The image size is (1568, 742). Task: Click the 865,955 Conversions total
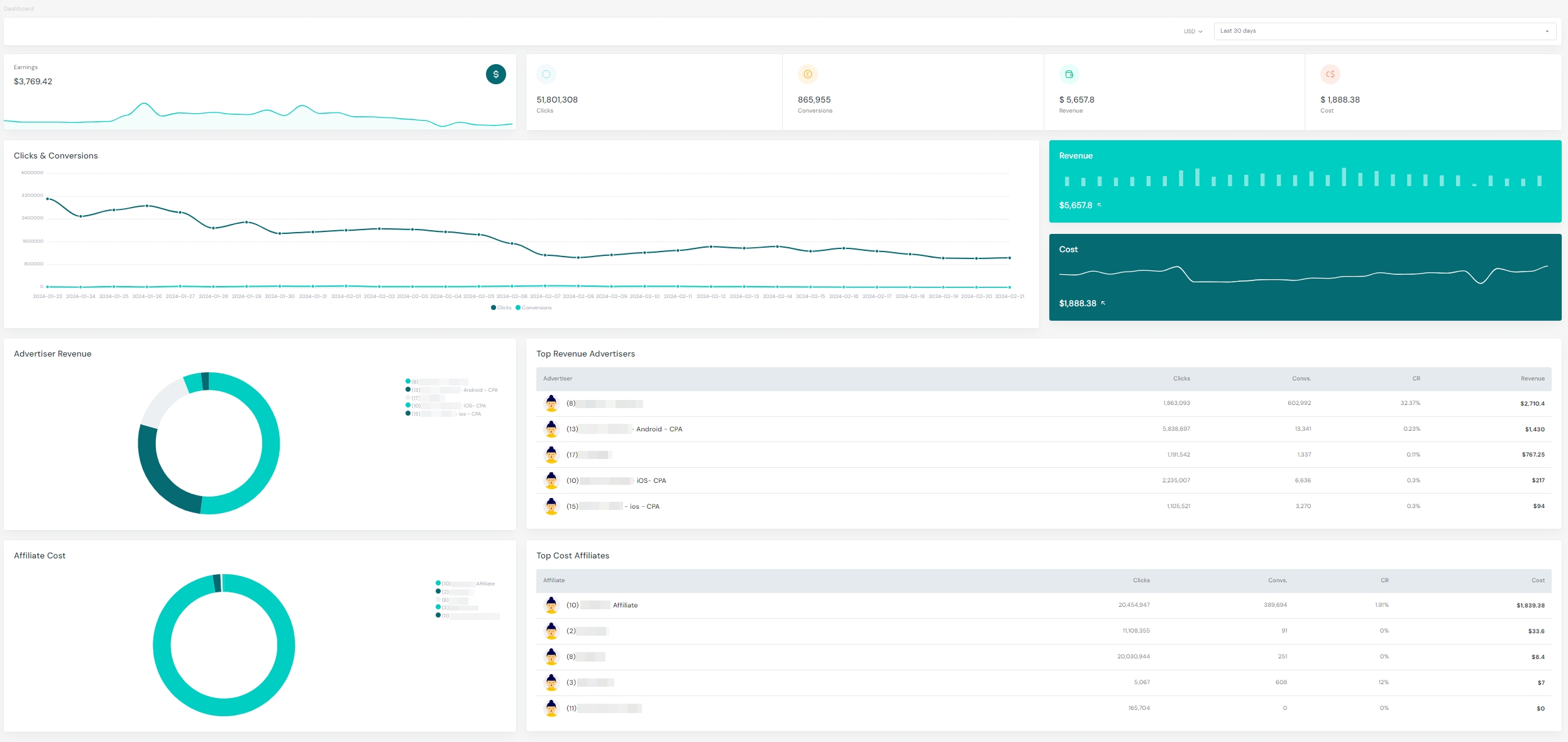click(x=814, y=100)
